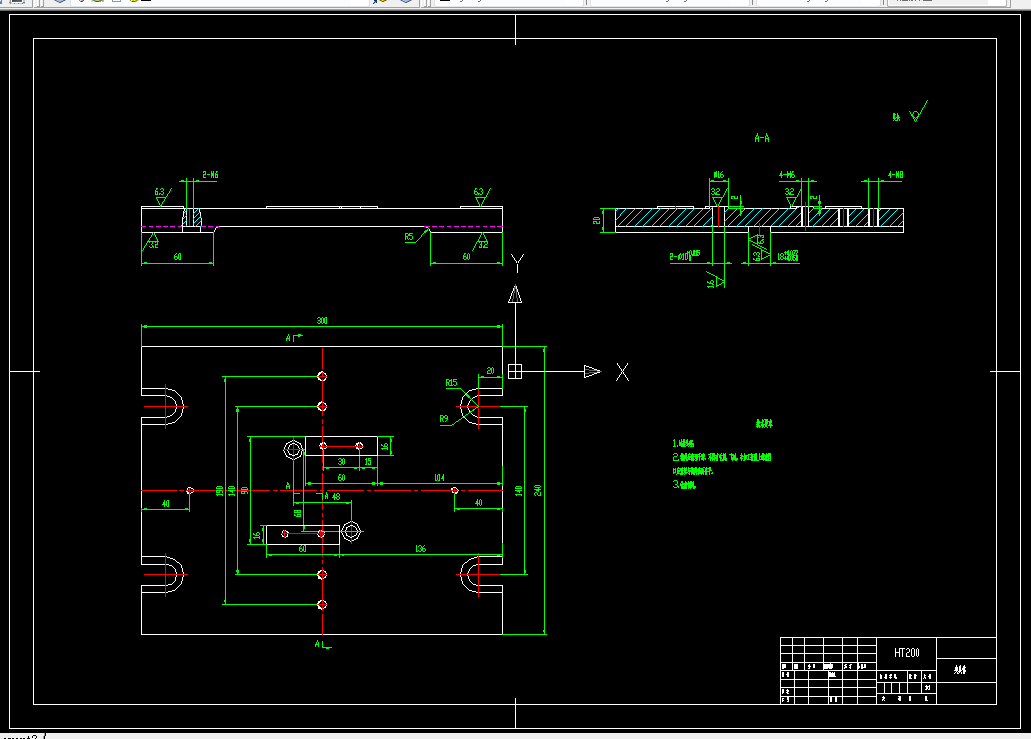The width and height of the screenshot is (1031, 739).
Task: Pick the 90 vertical dimension text
Action: pyautogui.click(x=245, y=490)
